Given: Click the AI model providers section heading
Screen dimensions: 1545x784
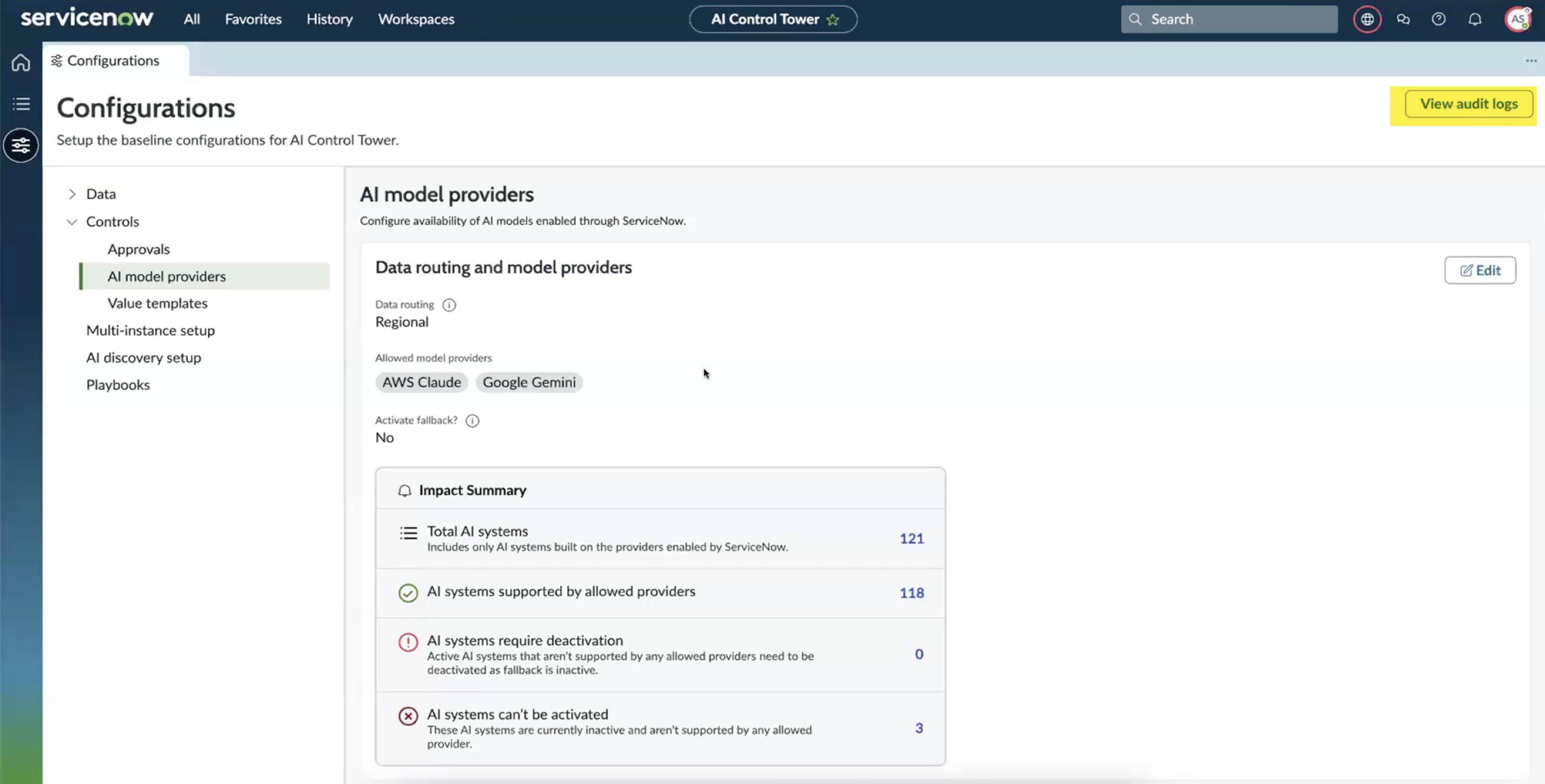Looking at the screenshot, I should click(446, 194).
